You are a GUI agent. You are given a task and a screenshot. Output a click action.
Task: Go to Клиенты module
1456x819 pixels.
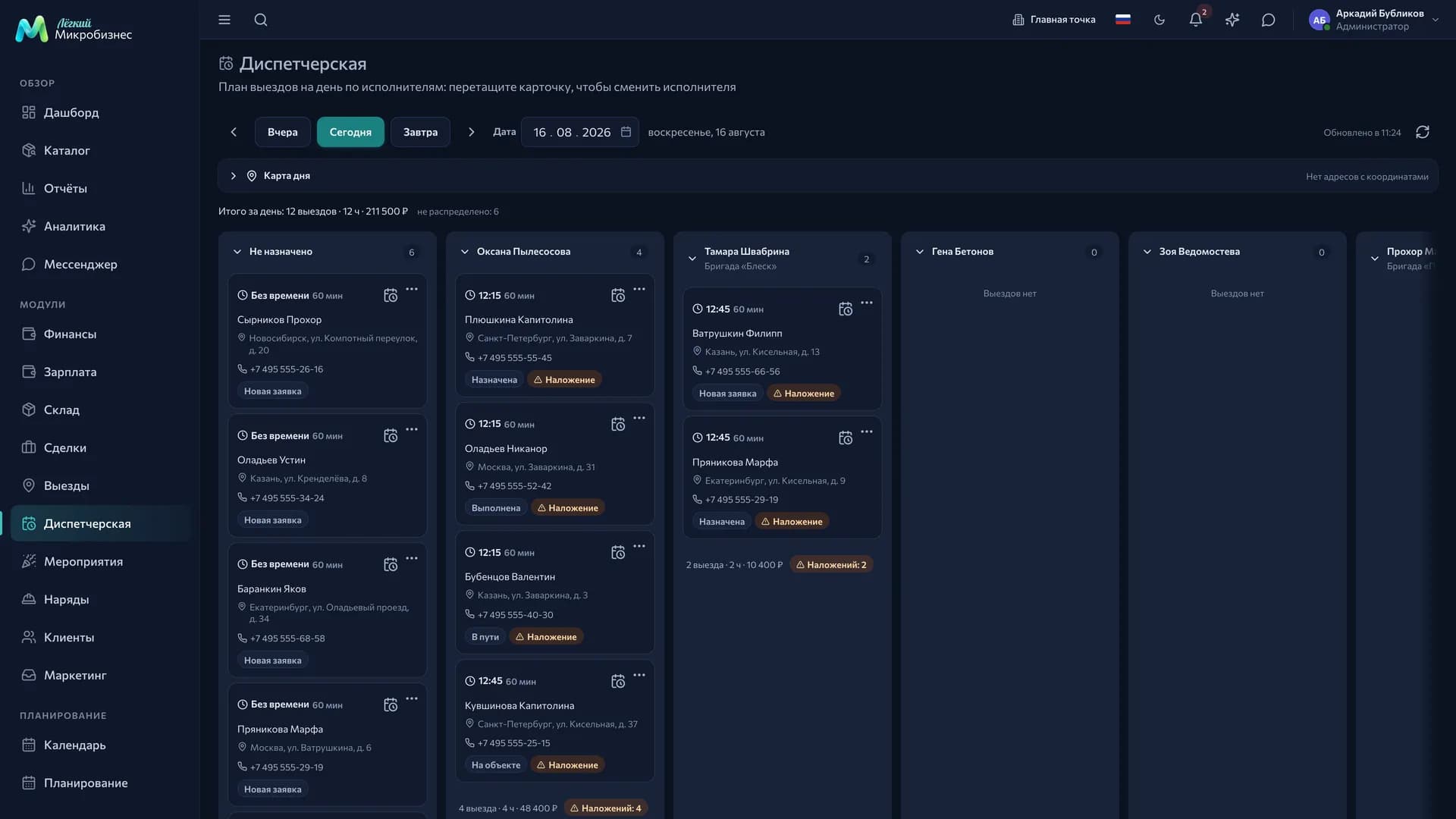100,637
